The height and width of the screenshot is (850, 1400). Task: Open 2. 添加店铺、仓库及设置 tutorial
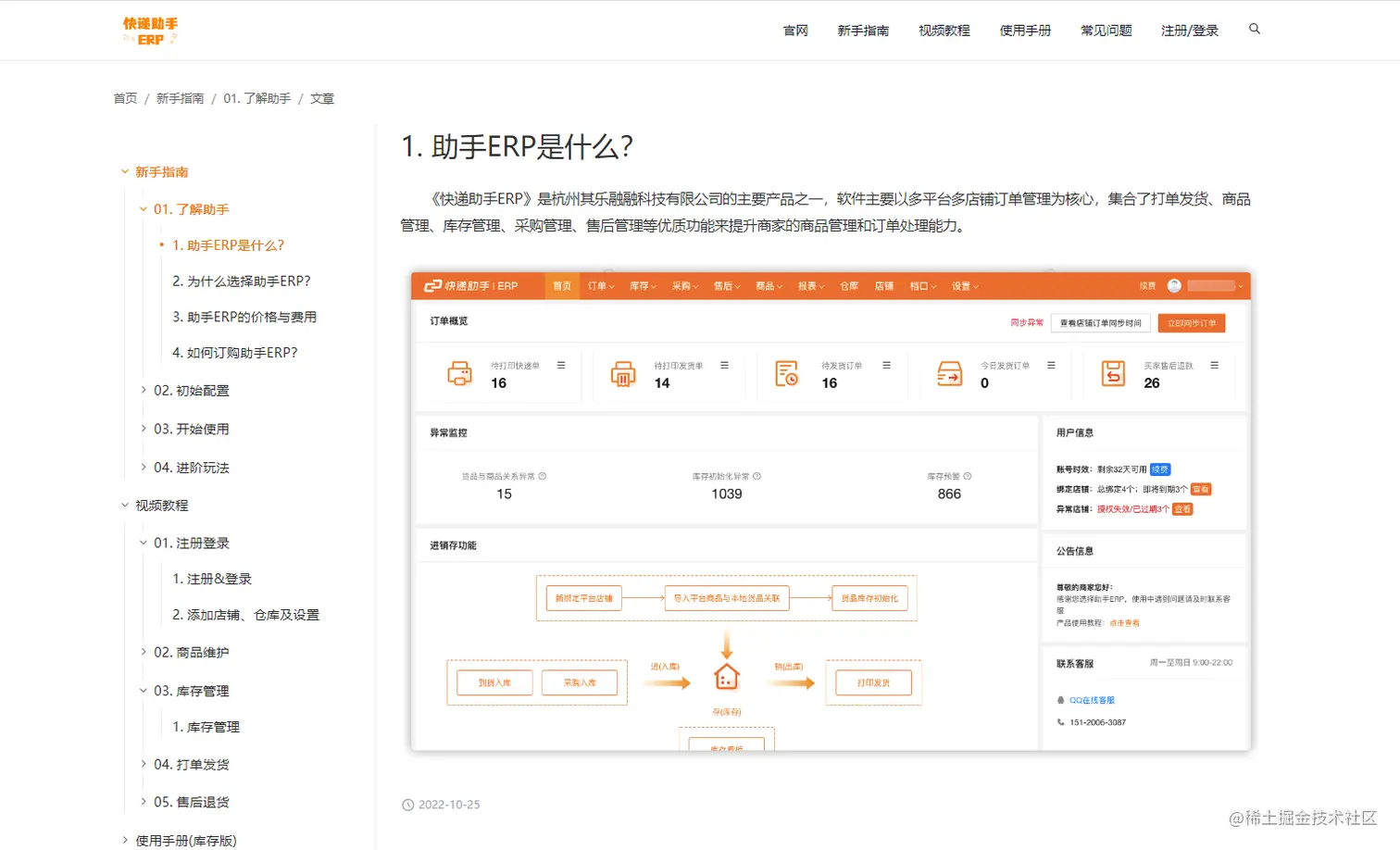click(x=245, y=615)
